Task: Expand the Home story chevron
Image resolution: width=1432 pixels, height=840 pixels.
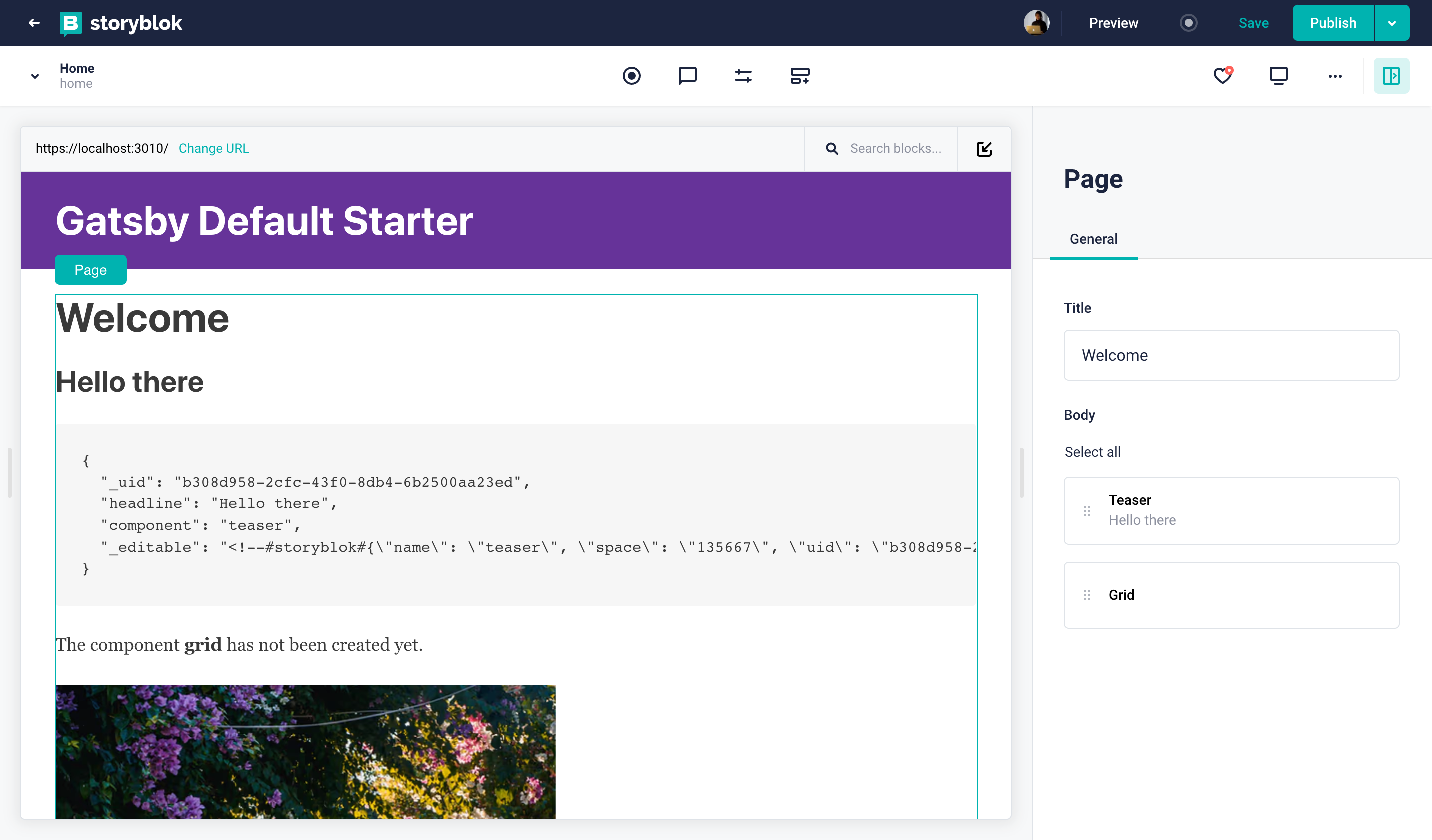Action: tap(35, 76)
